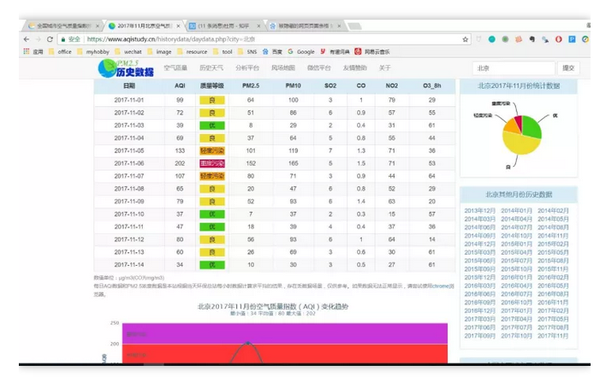Click the browser back arrow
Screen dimensions: 600x377
click(26, 39)
